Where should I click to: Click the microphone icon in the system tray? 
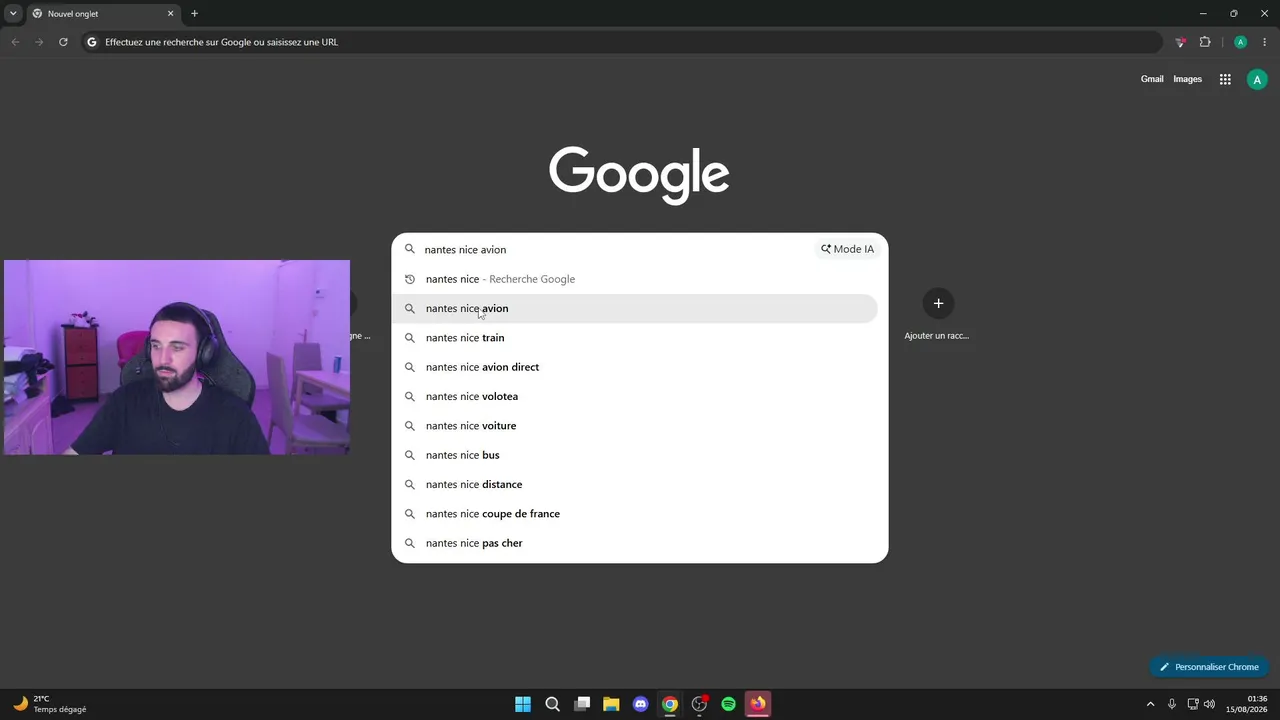pyautogui.click(x=1172, y=704)
